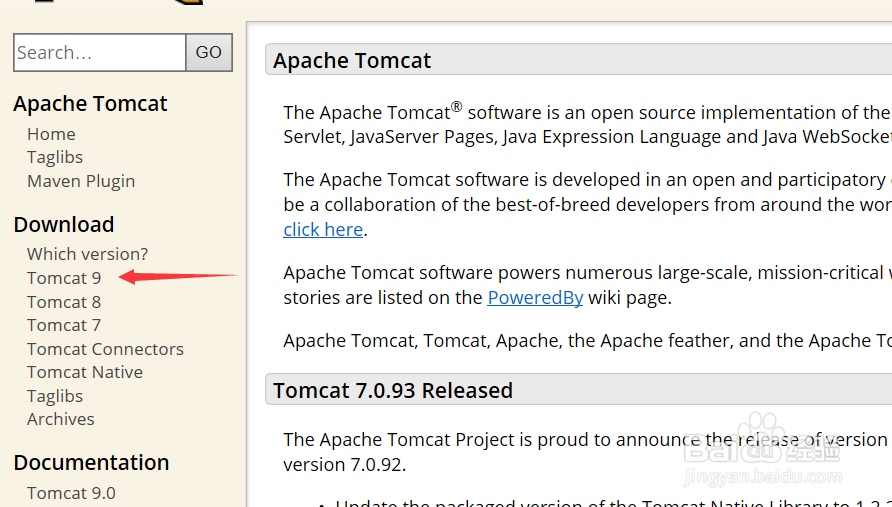Open Tomcat Native download link
Viewport: 892px width, 507px height.
(85, 372)
